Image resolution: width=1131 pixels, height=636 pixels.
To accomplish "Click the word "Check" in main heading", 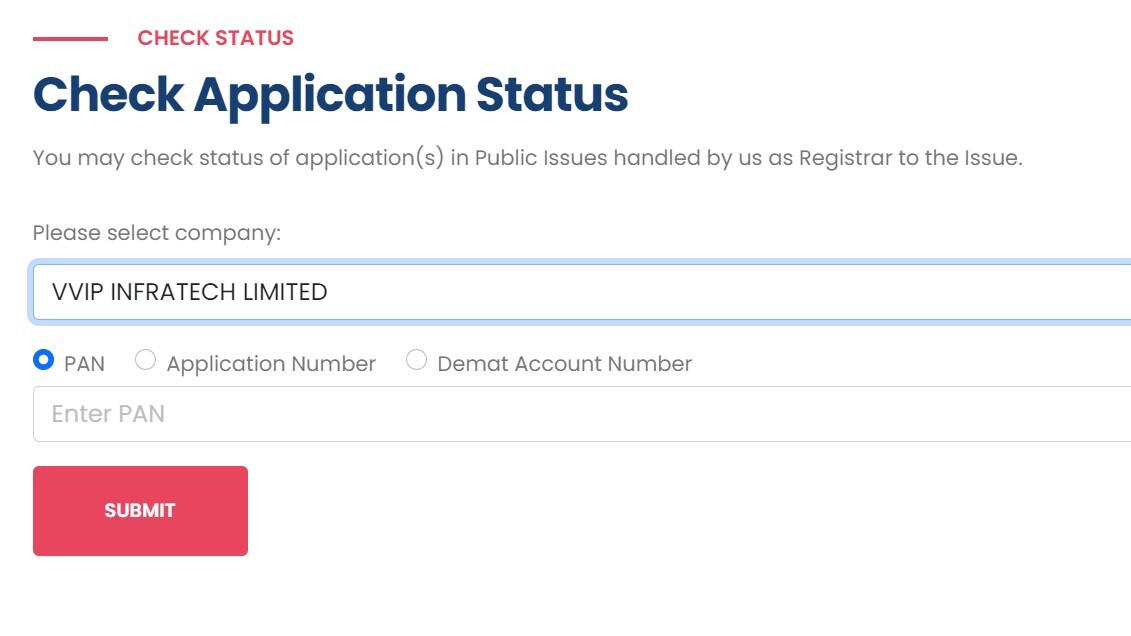I will tap(108, 95).
